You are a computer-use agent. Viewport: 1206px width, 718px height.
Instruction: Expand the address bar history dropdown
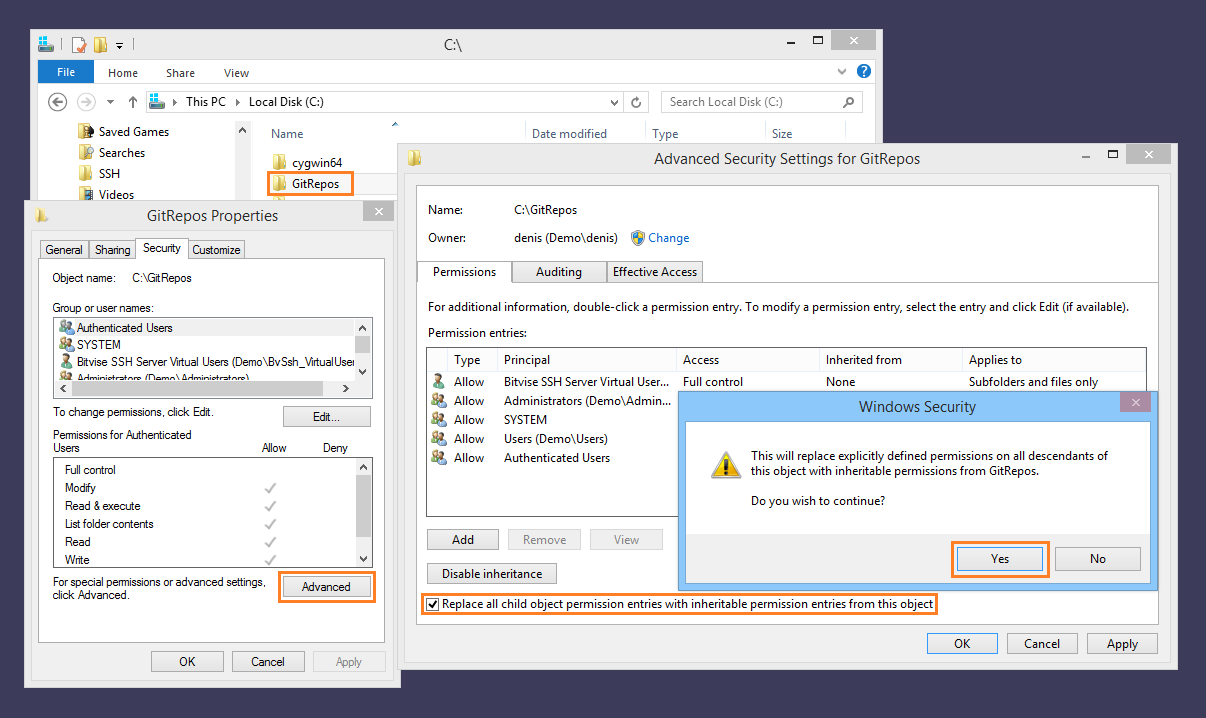pos(615,102)
